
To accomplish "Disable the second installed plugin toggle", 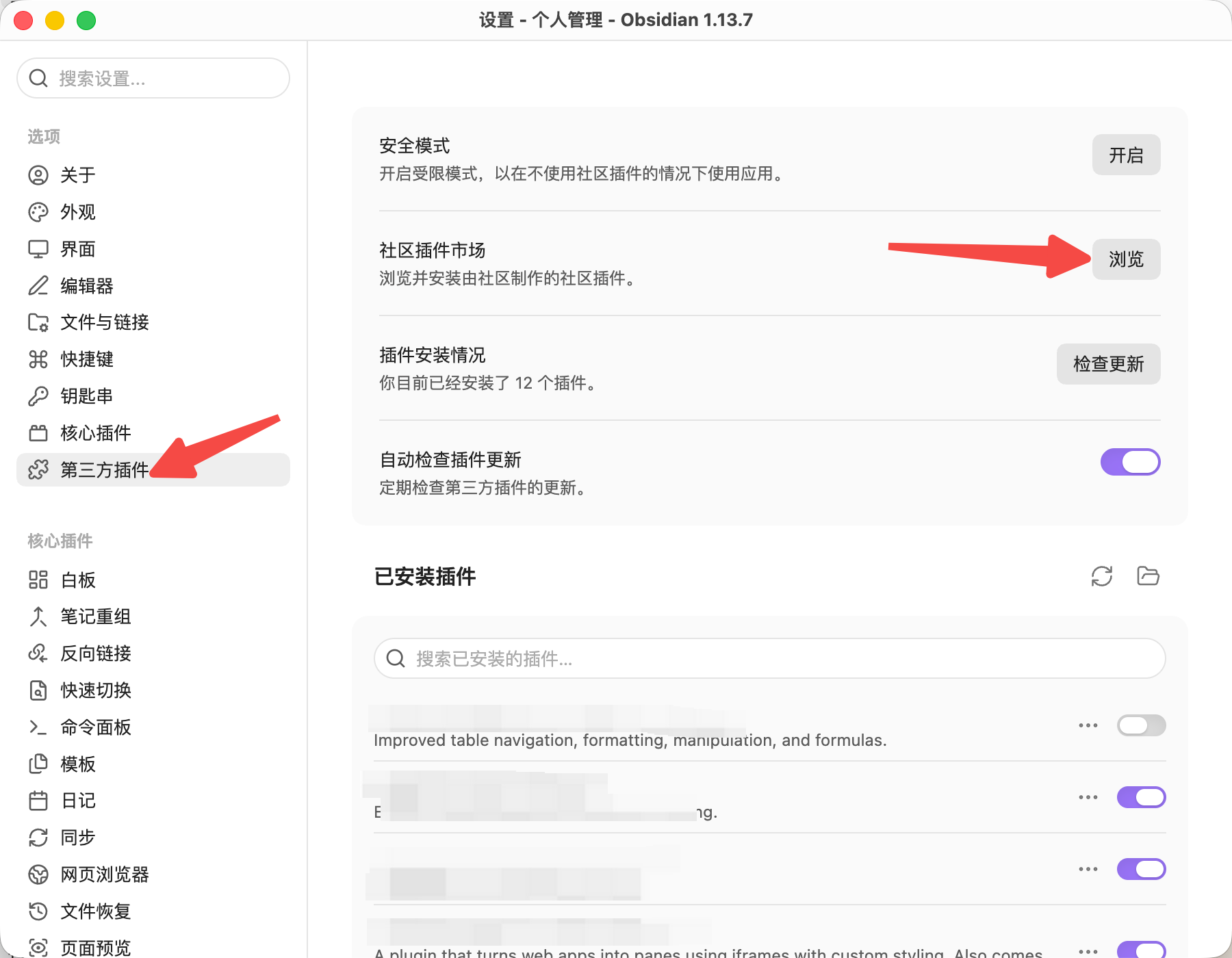I will click(1141, 797).
